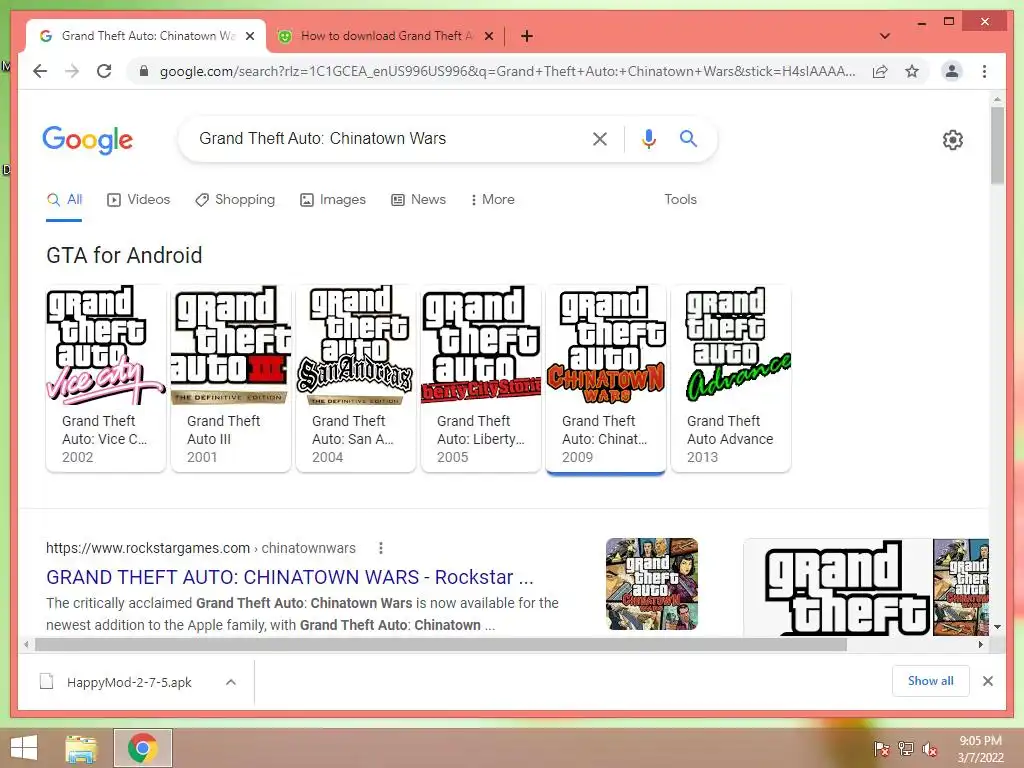Close the How to download Grand Theft tab
Viewport: 1024px width, 768px height.
click(x=488, y=36)
